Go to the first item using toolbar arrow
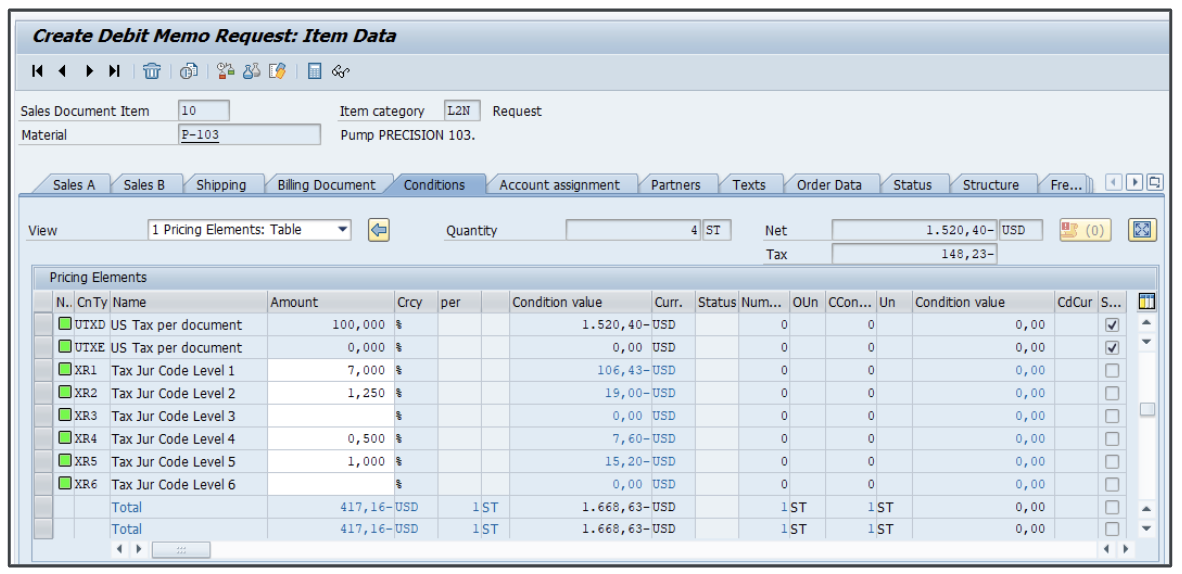This screenshot has height=574, width=1182. click(x=38, y=71)
